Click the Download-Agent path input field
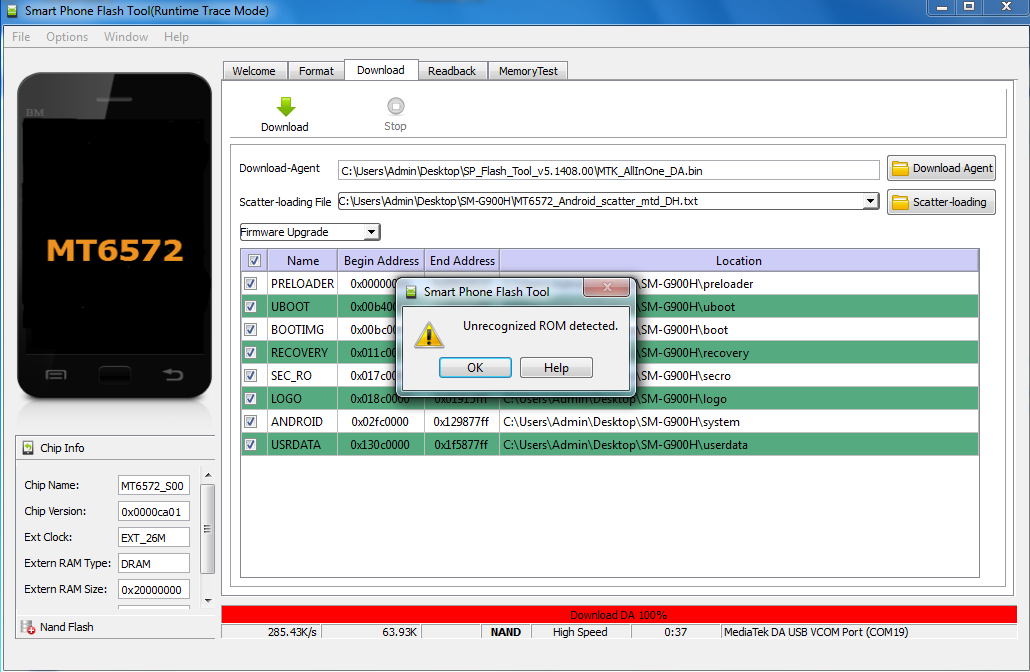The image size is (1030, 672). point(608,171)
